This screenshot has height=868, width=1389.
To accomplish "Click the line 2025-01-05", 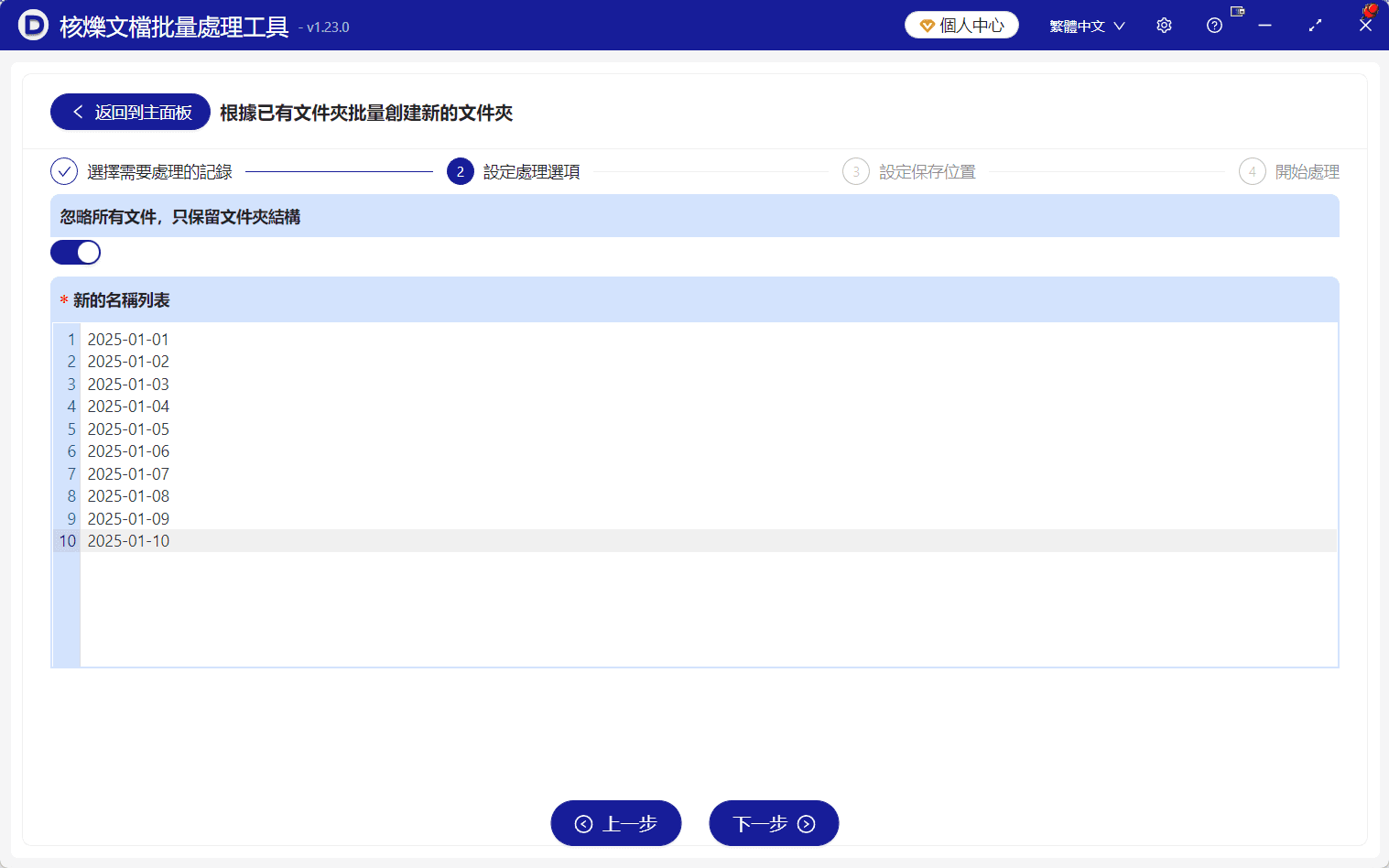I will pyautogui.click(x=128, y=429).
